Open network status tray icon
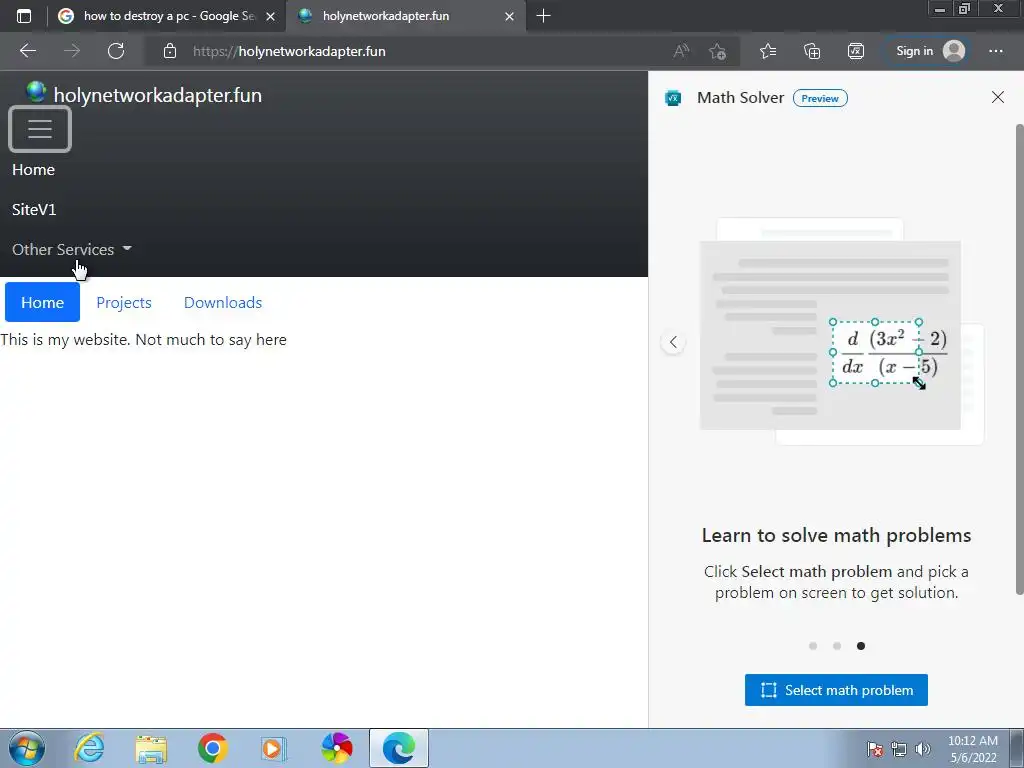The width and height of the screenshot is (1024, 768). click(x=899, y=749)
